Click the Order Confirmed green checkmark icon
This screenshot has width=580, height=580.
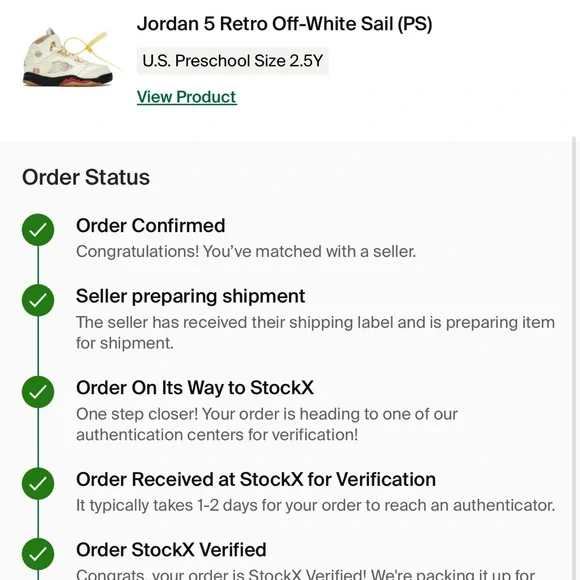pos(38,230)
